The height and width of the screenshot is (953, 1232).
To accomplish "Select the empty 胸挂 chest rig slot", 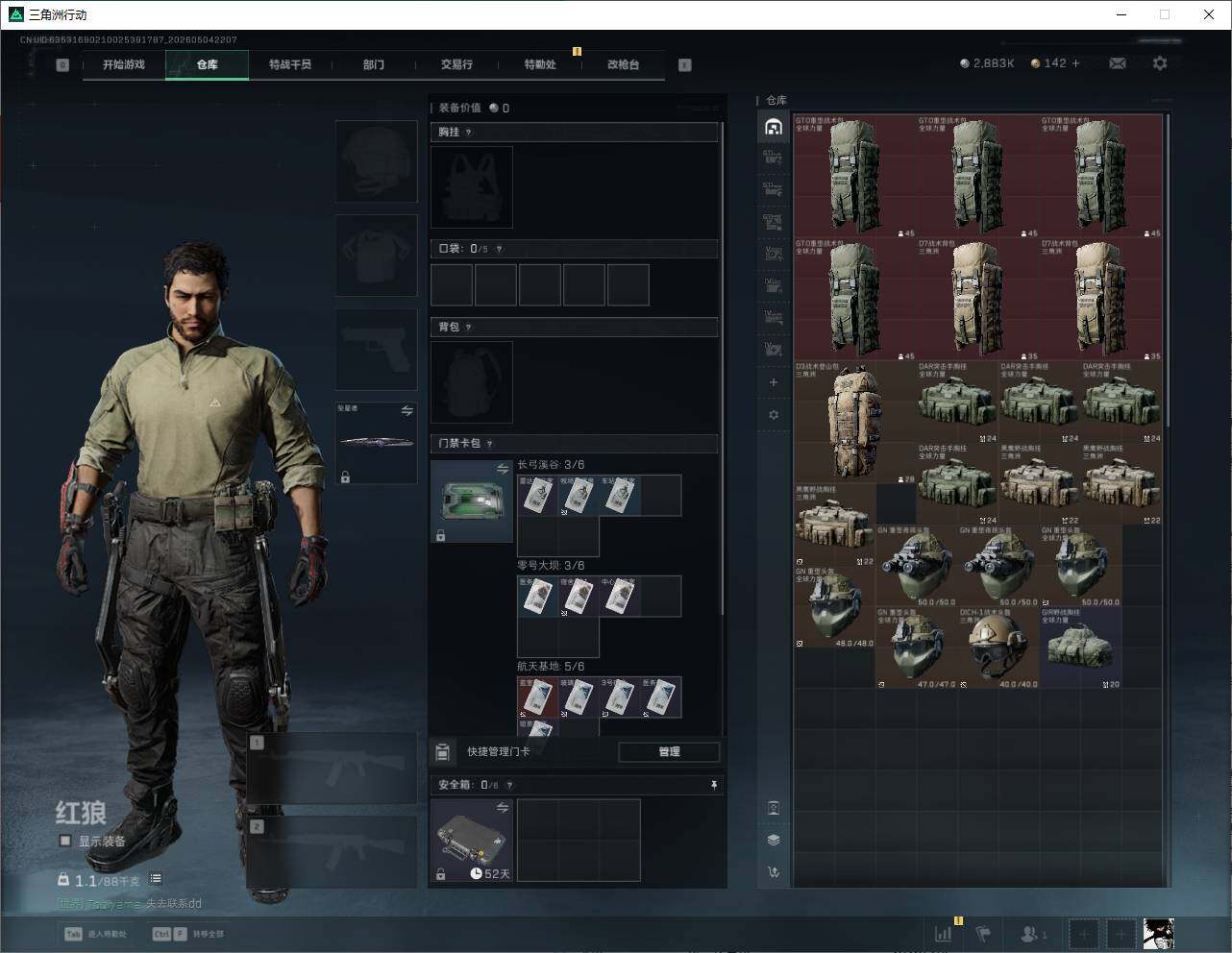I will [472, 187].
